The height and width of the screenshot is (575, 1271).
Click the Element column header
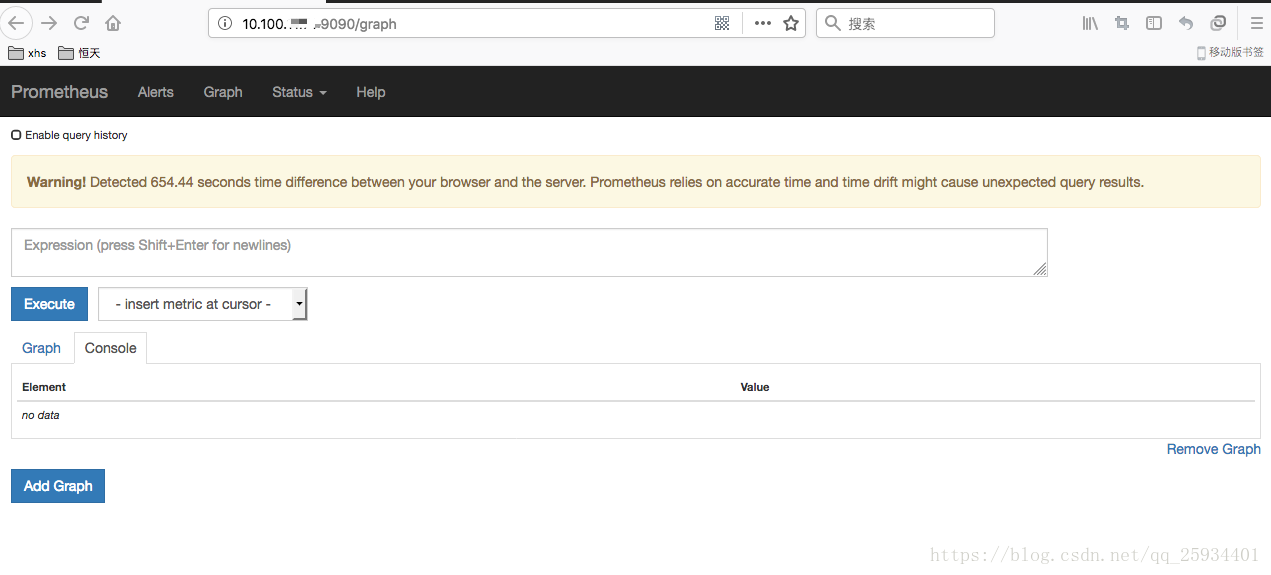click(44, 387)
